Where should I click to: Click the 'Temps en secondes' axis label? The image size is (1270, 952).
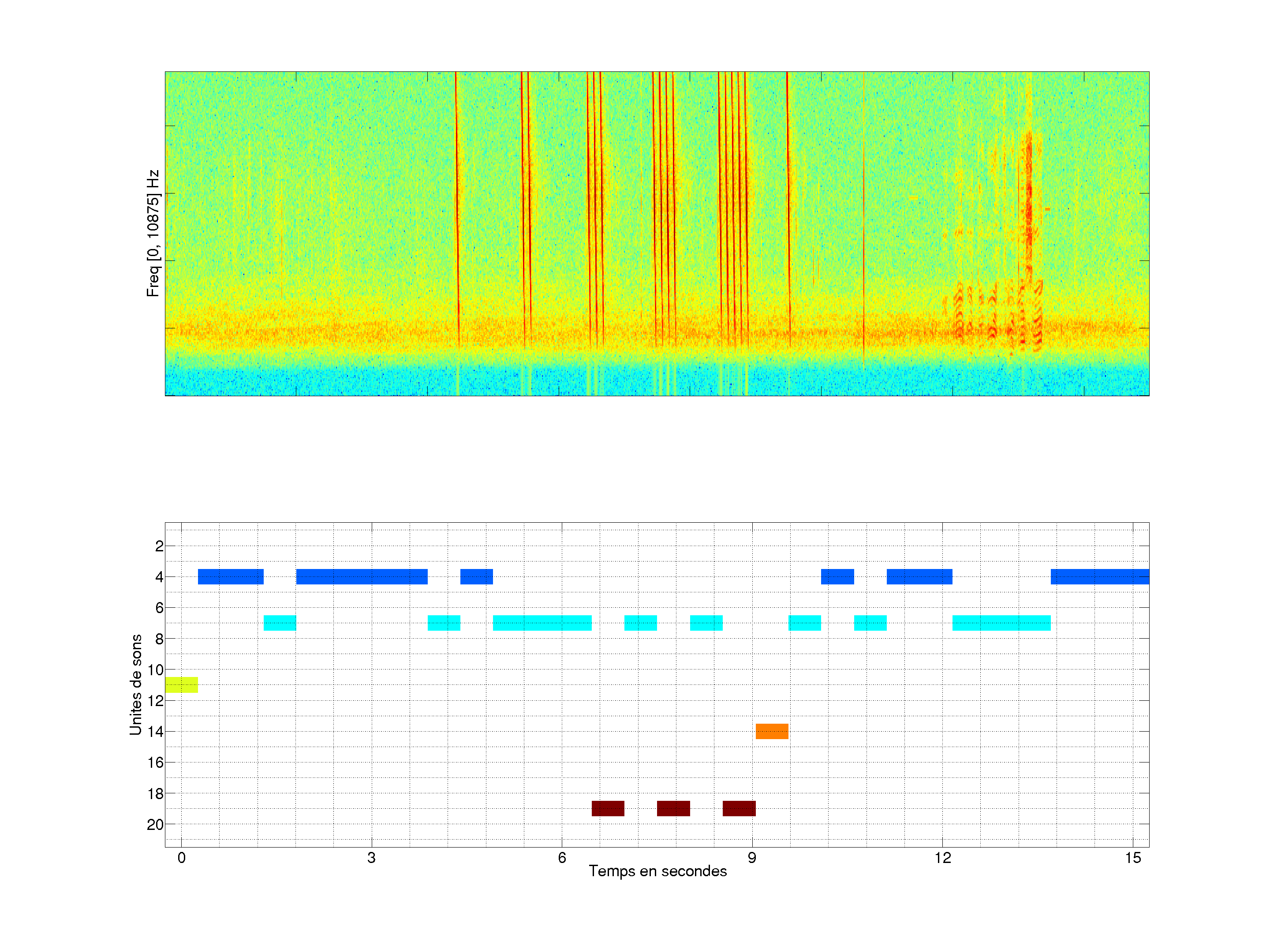(657, 871)
